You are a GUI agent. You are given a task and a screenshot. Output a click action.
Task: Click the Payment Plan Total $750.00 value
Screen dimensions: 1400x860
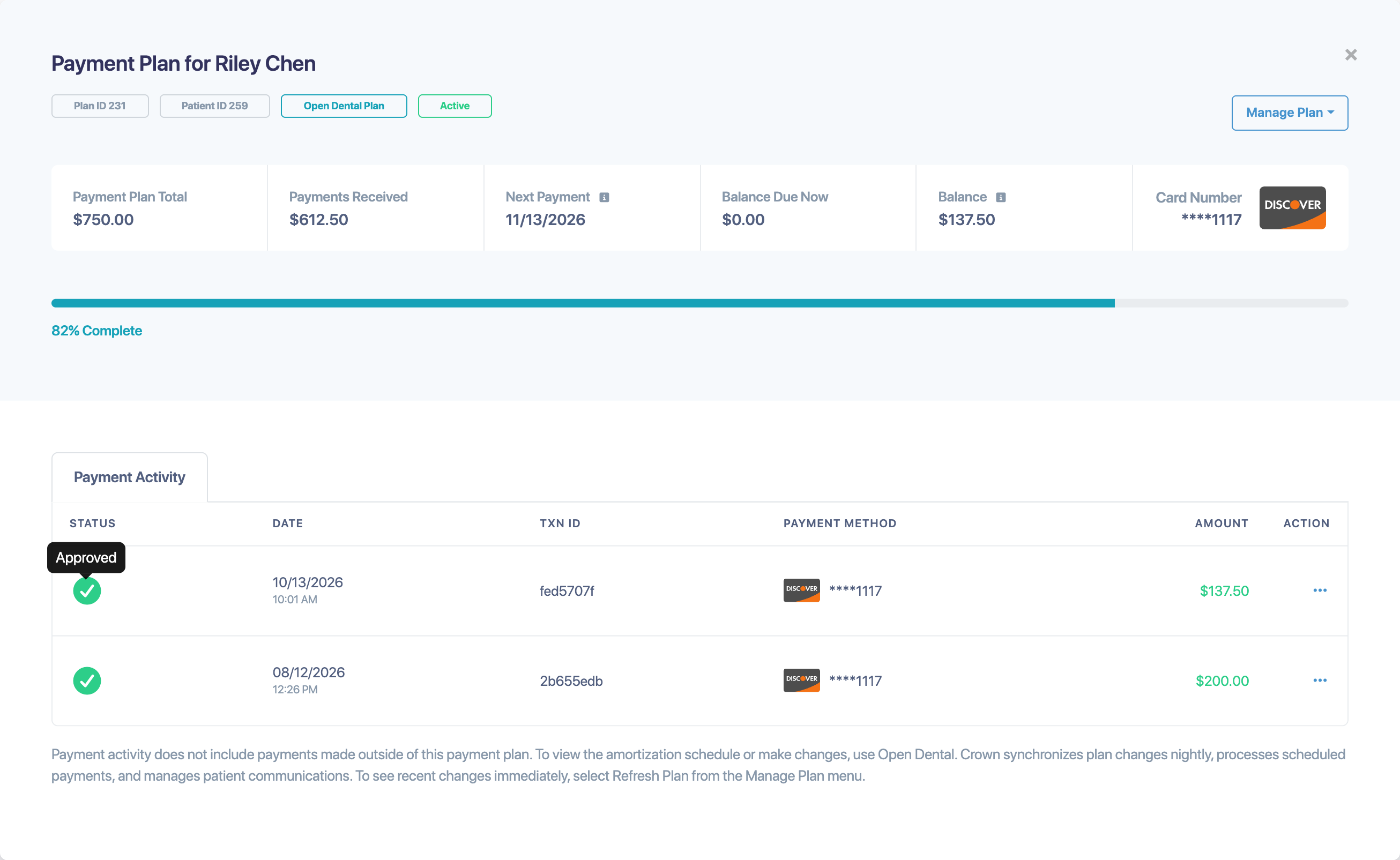point(103,220)
